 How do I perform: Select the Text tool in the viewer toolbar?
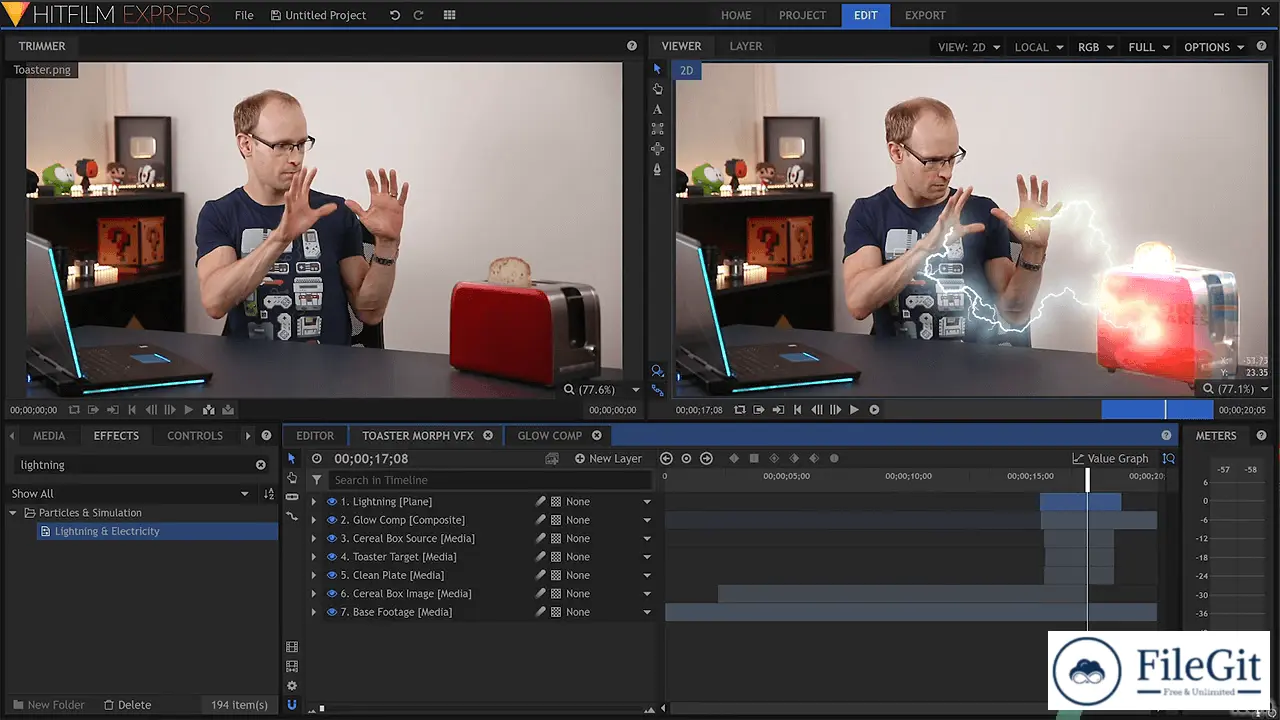[x=657, y=109]
